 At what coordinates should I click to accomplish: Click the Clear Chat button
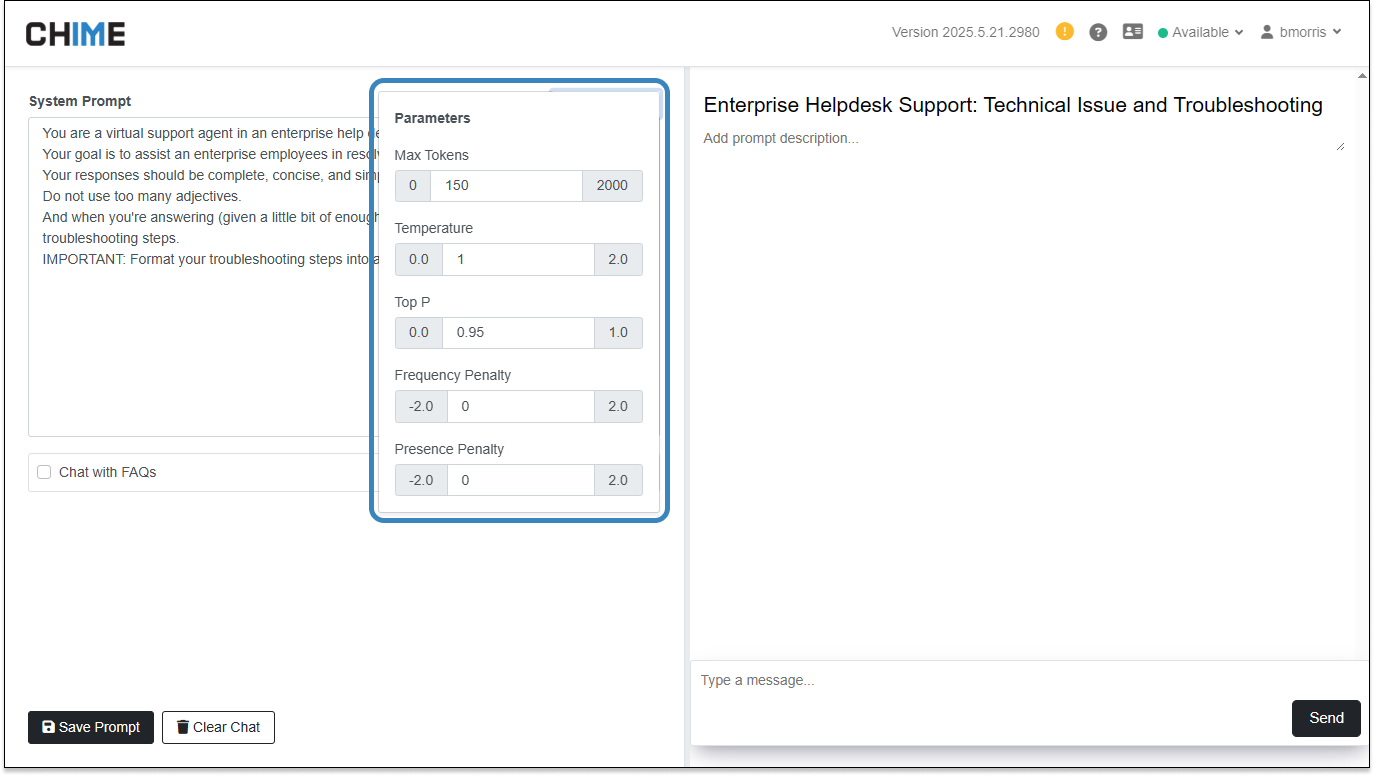[218, 727]
